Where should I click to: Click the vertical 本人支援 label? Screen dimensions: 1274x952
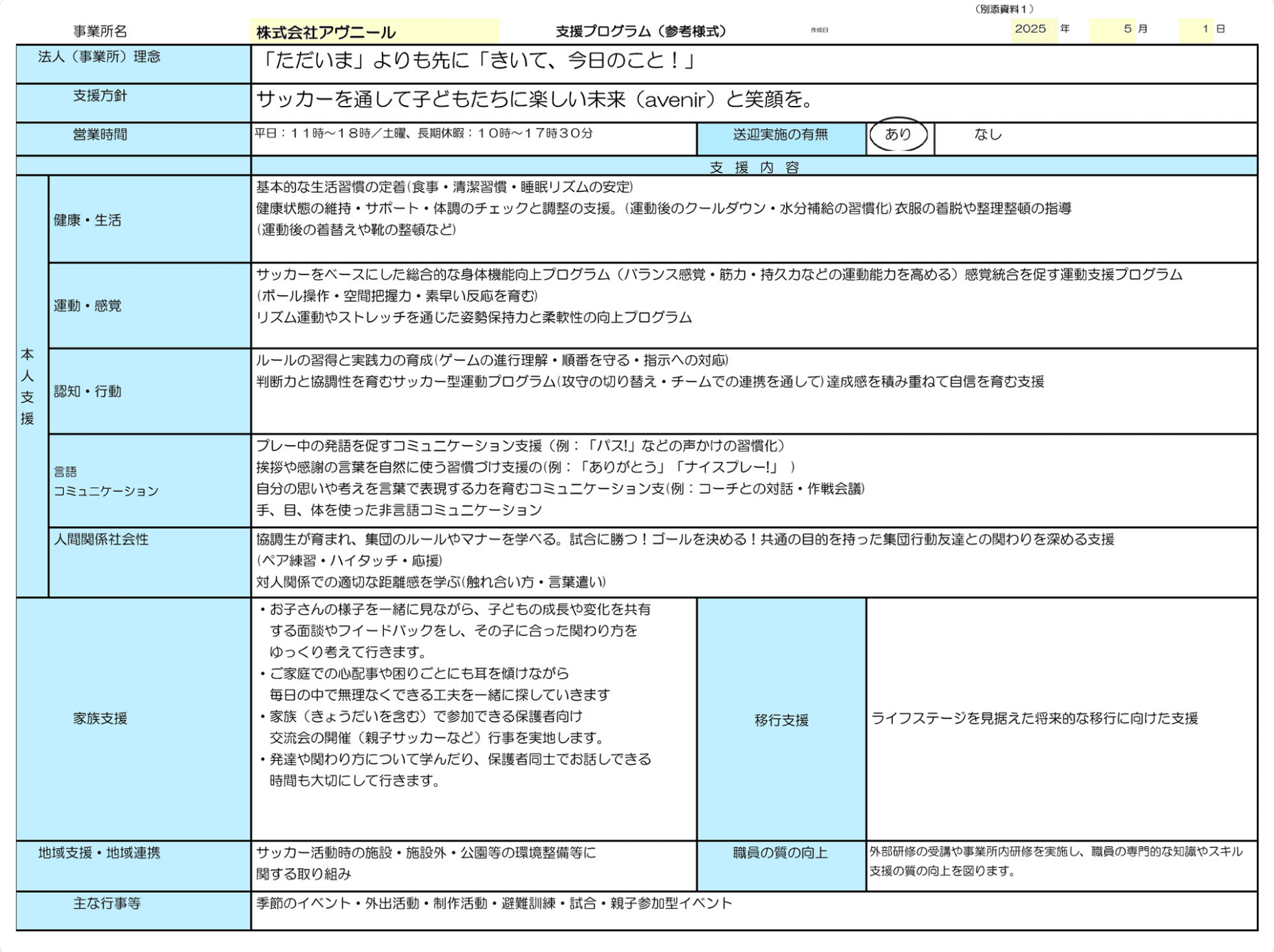(x=28, y=386)
